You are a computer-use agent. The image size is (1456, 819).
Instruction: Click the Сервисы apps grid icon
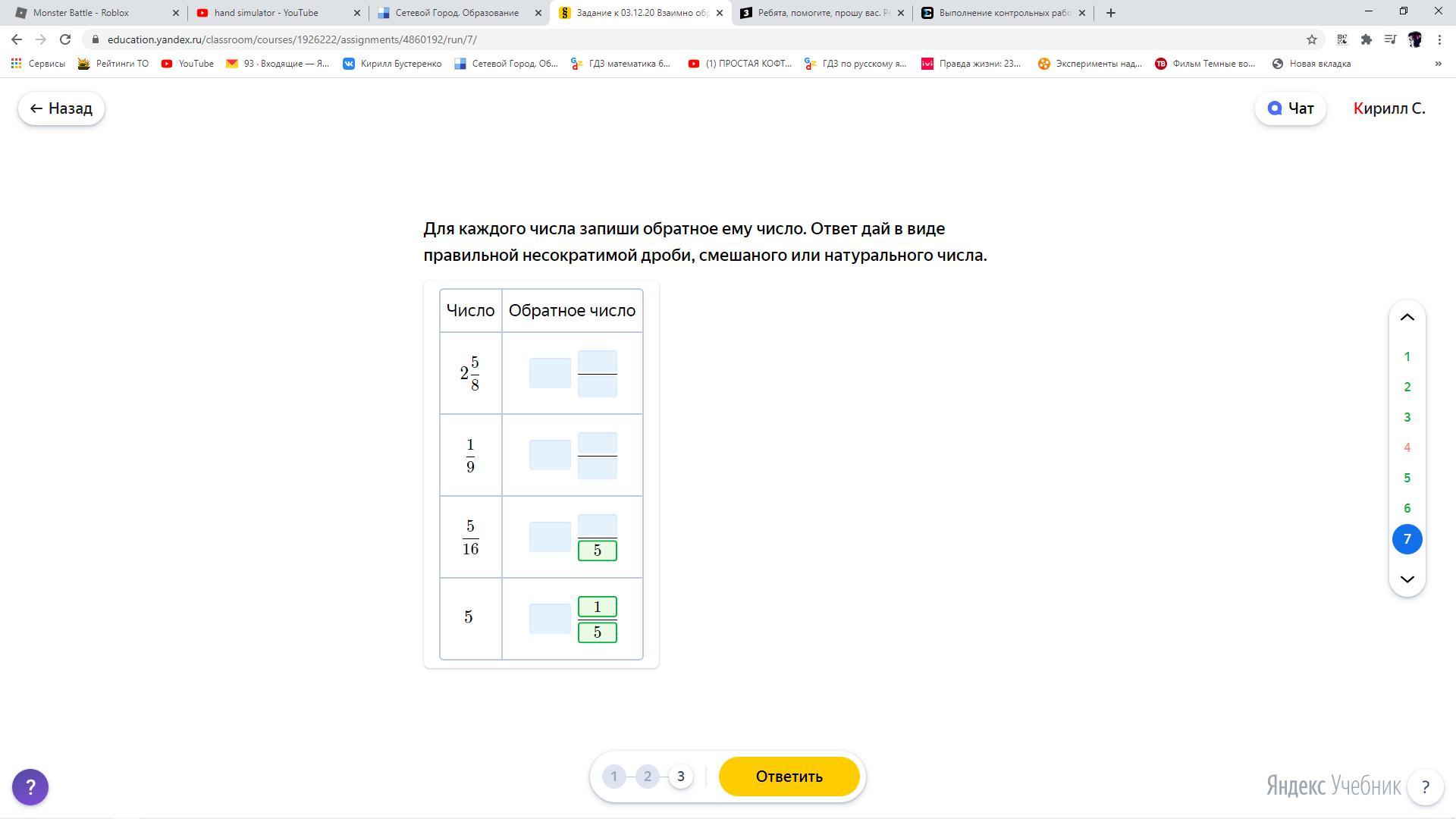pos(16,64)
